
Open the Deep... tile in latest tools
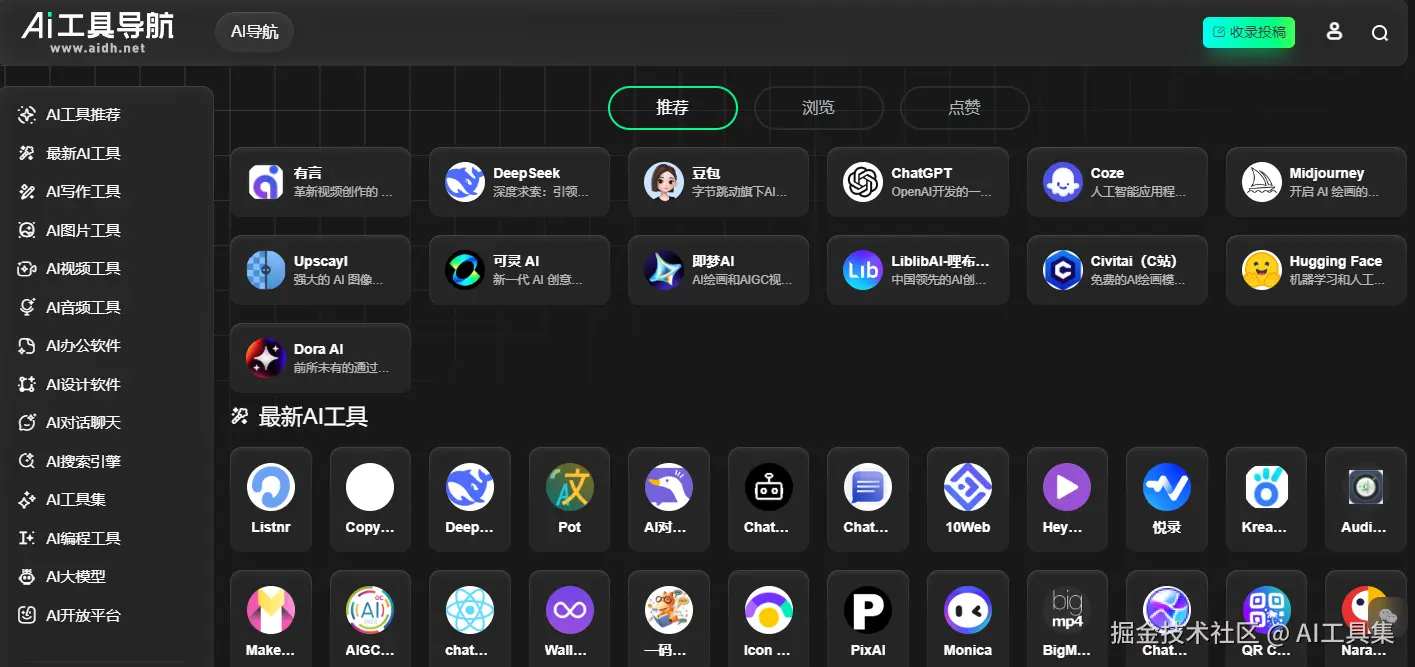[x=469, y=499]
